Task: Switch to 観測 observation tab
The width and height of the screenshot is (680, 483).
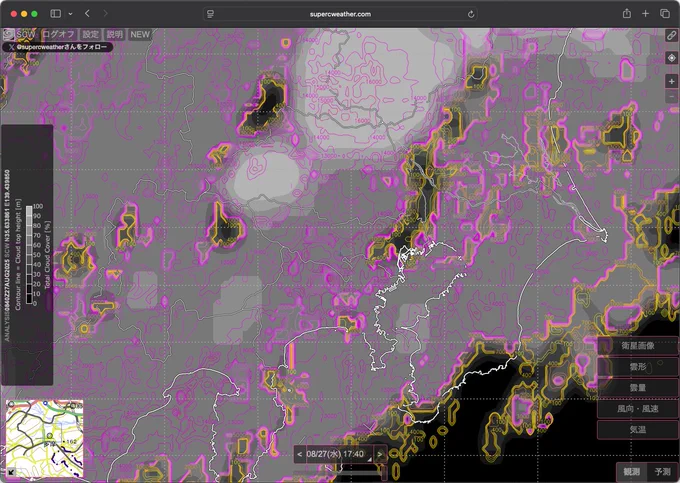Action: click(x=632, y=471)
